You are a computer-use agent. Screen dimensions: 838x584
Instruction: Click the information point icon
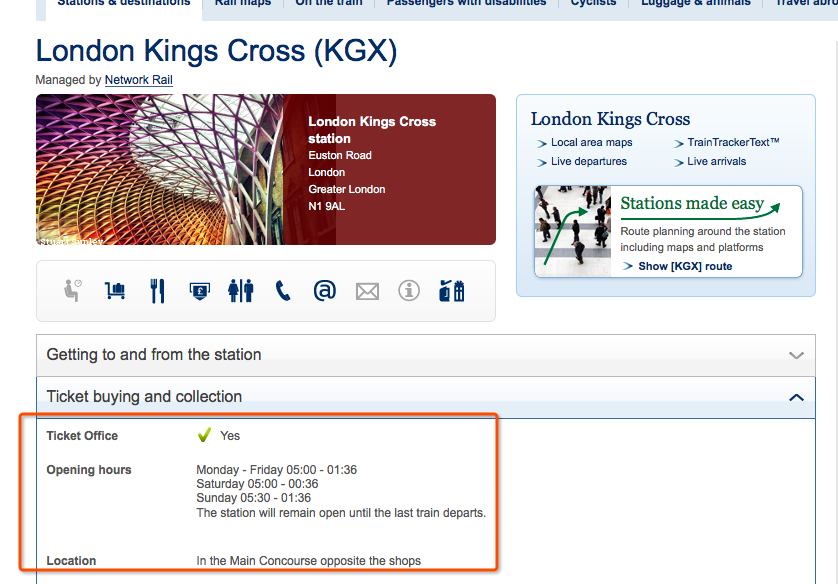(x=409, y=291)
